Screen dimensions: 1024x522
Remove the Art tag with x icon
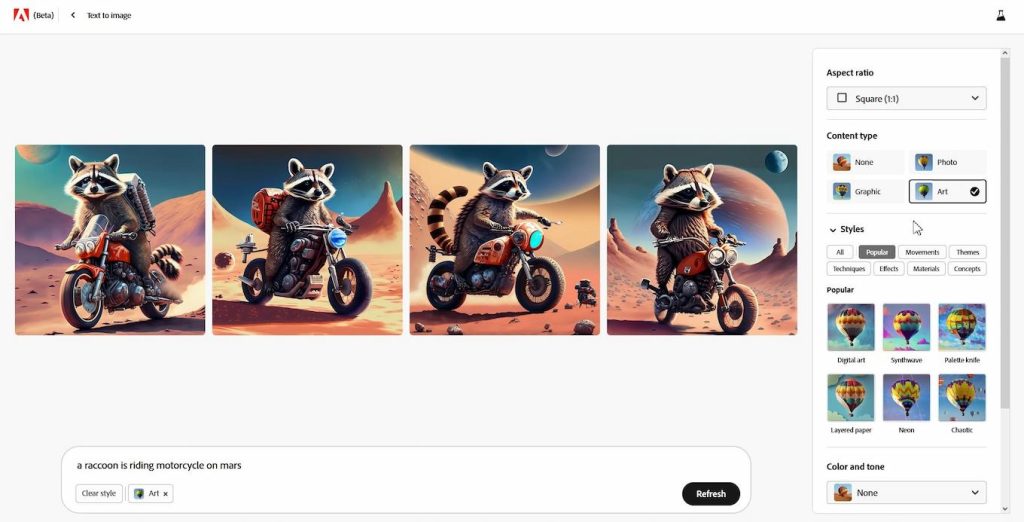pos(165,494)
